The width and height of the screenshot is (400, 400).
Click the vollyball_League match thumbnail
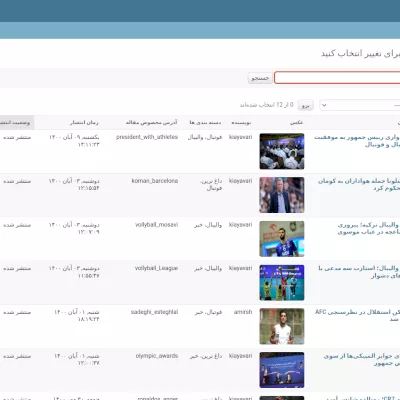282,283
